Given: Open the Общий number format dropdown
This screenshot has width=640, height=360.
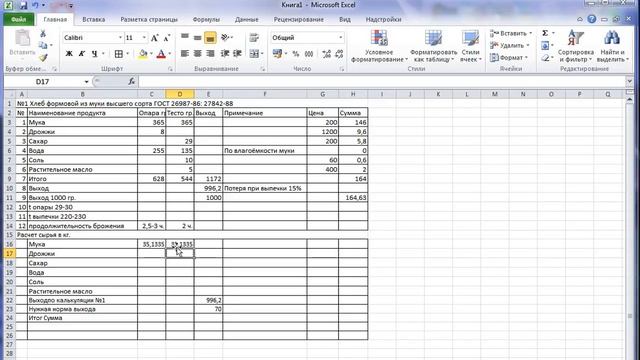Looking at the screenshot, I should pos(340,38).
